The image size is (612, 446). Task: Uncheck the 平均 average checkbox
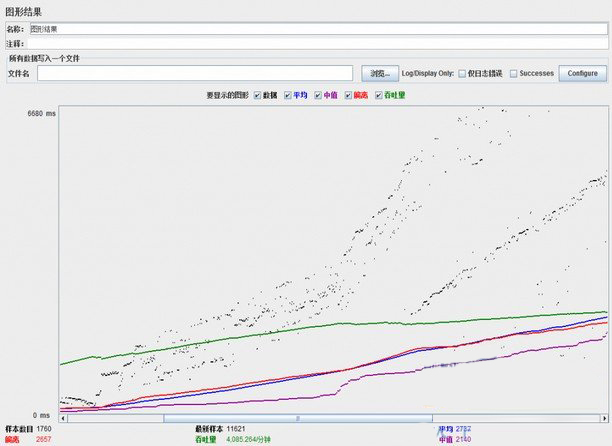(x=288, y=95)
